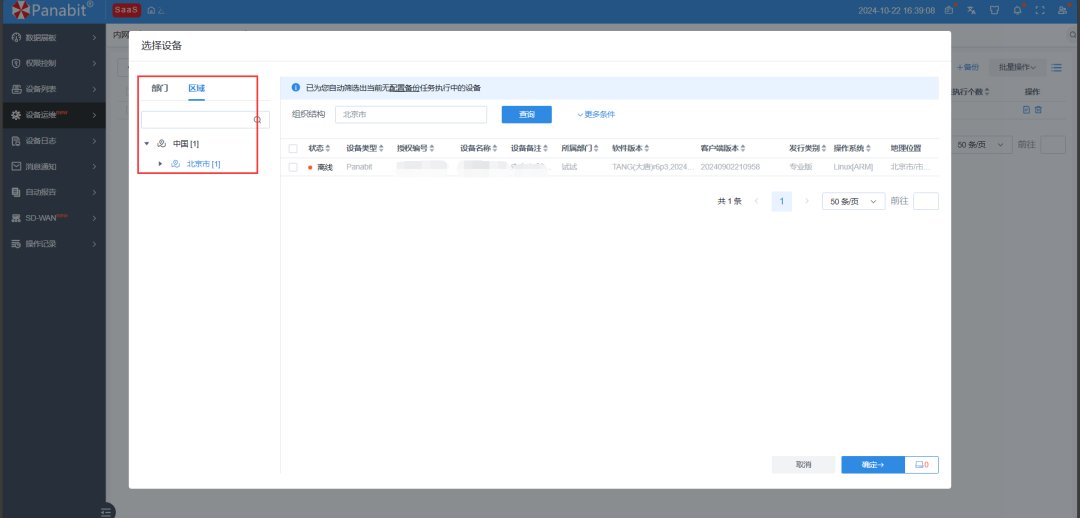
Task: Click the list icon beside 操作记录
Action: click(x=17, y=244)
